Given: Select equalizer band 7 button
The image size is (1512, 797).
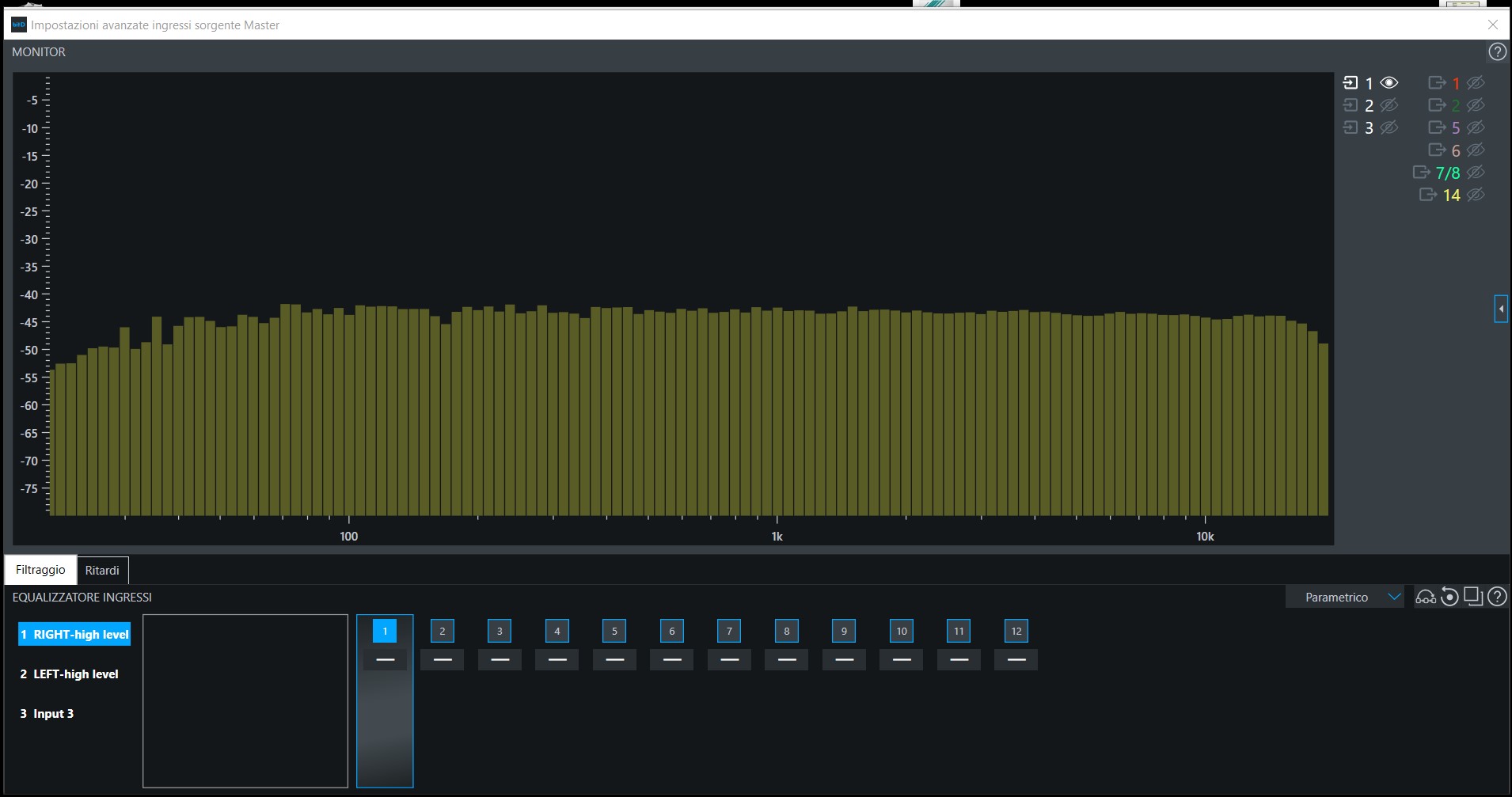Looking at the screenshot, I should (729, 631).
